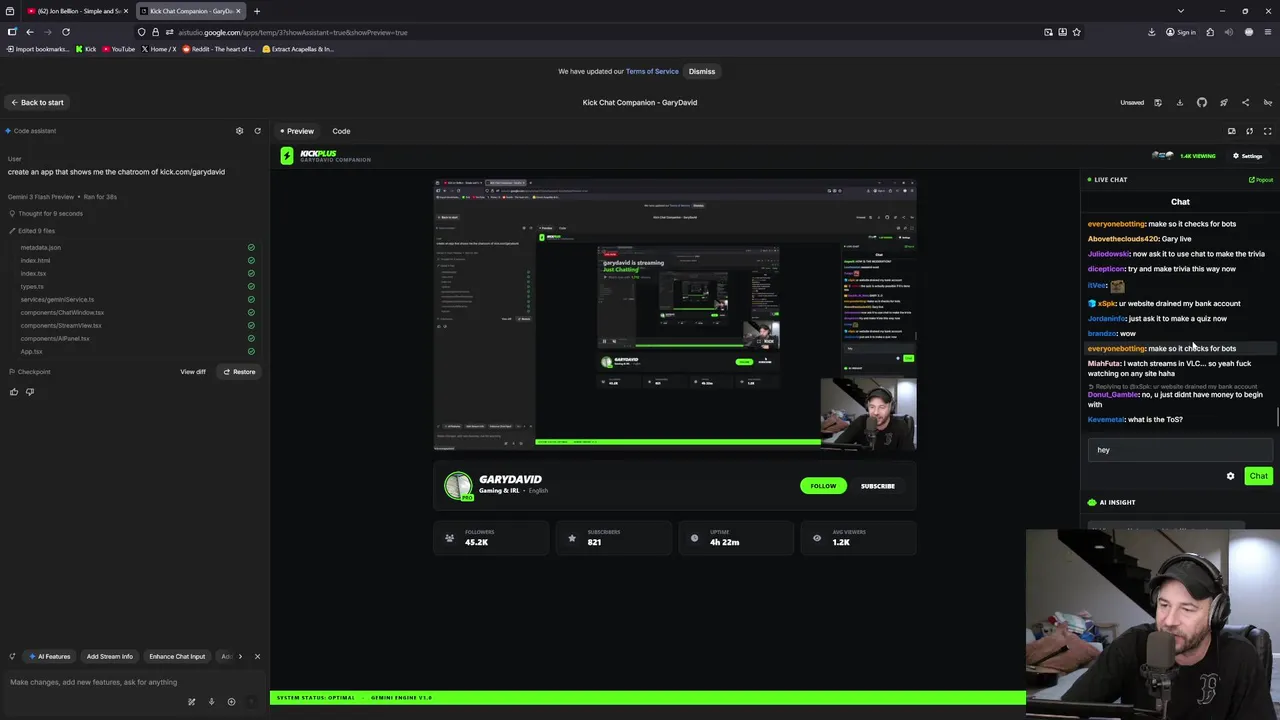The image size is (1280, 720).
Task: Select Enhance Chat Input suggestion chip
Action: 177,656
